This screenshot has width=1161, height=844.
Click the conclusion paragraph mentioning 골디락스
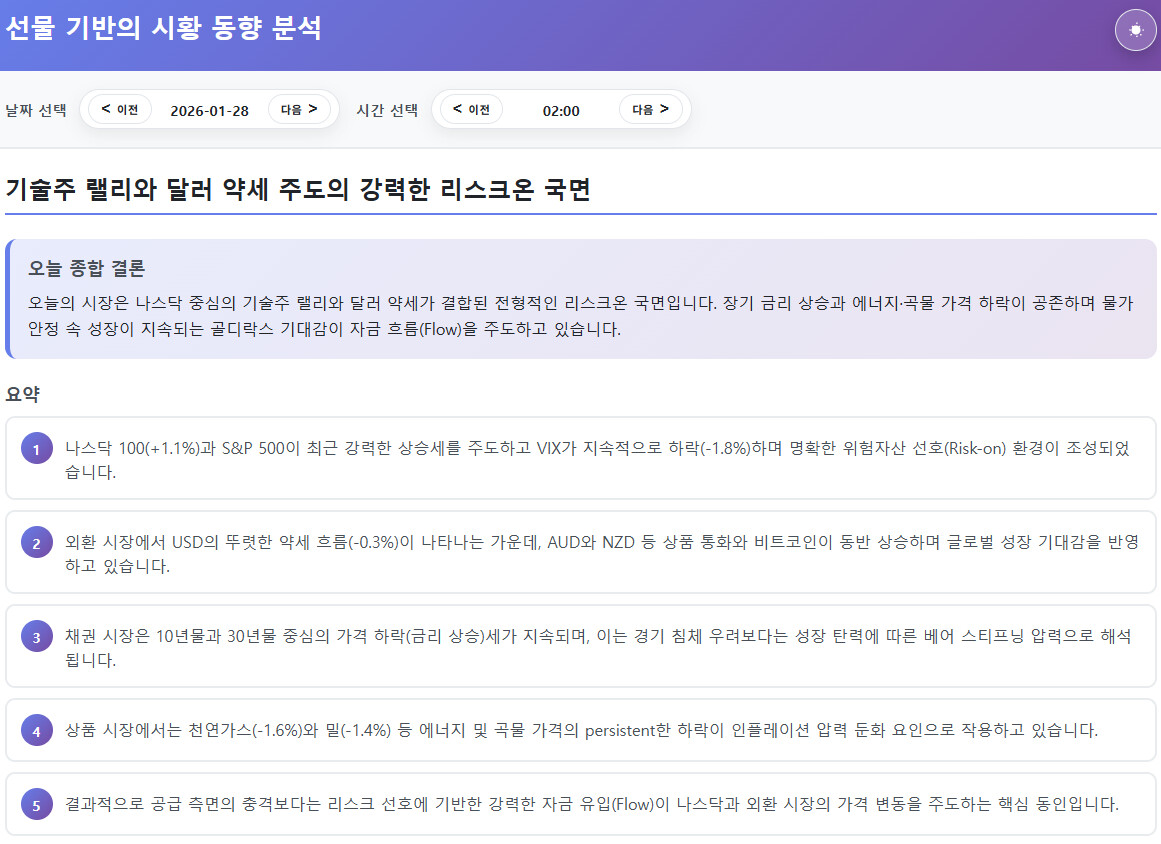point(580,316)
